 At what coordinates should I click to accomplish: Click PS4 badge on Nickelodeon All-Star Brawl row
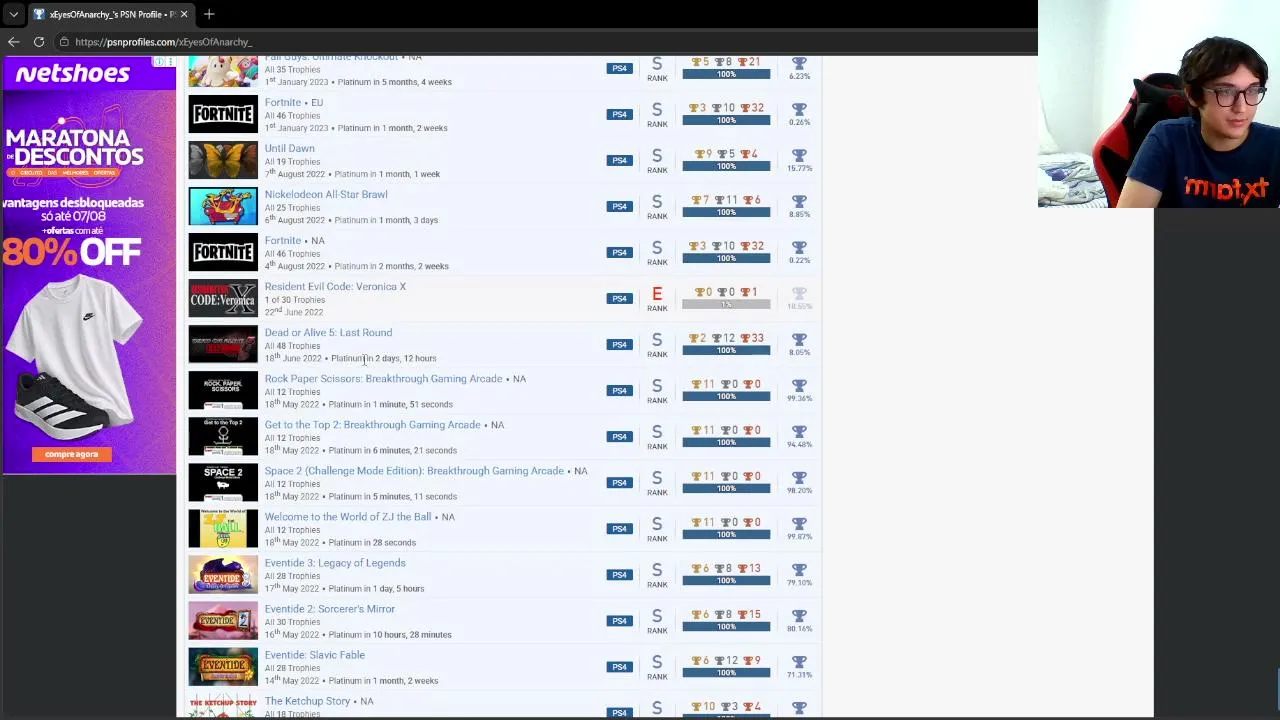pos(619,206)
